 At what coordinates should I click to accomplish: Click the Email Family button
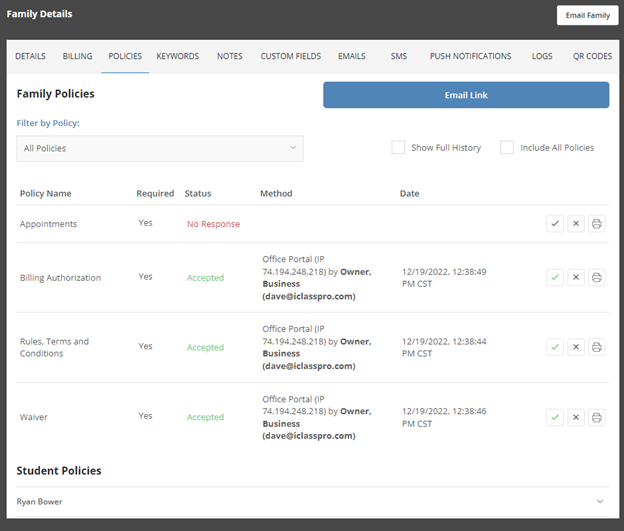click(587, 16)
